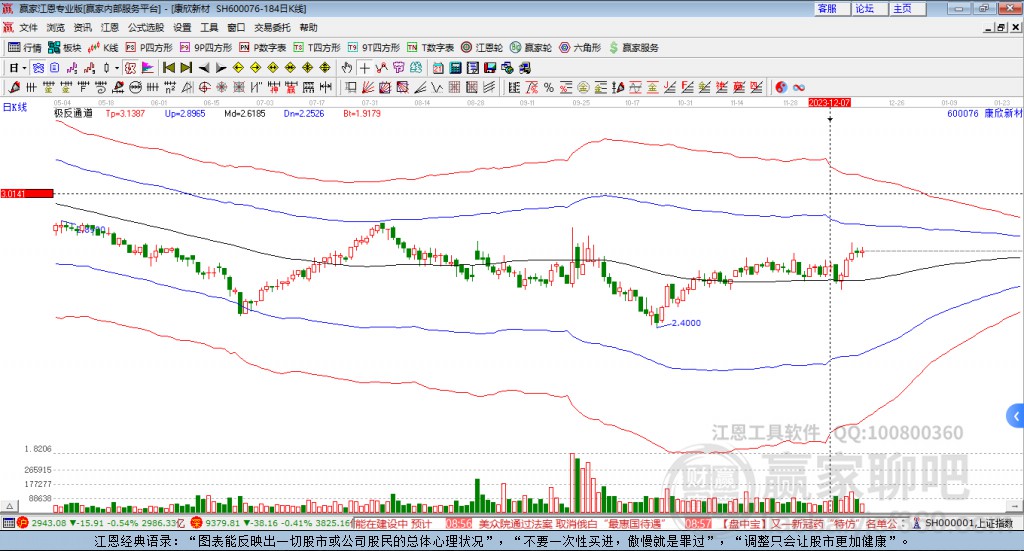Open the T数字表 number table

pyautogui.click(x=430, y=48)
